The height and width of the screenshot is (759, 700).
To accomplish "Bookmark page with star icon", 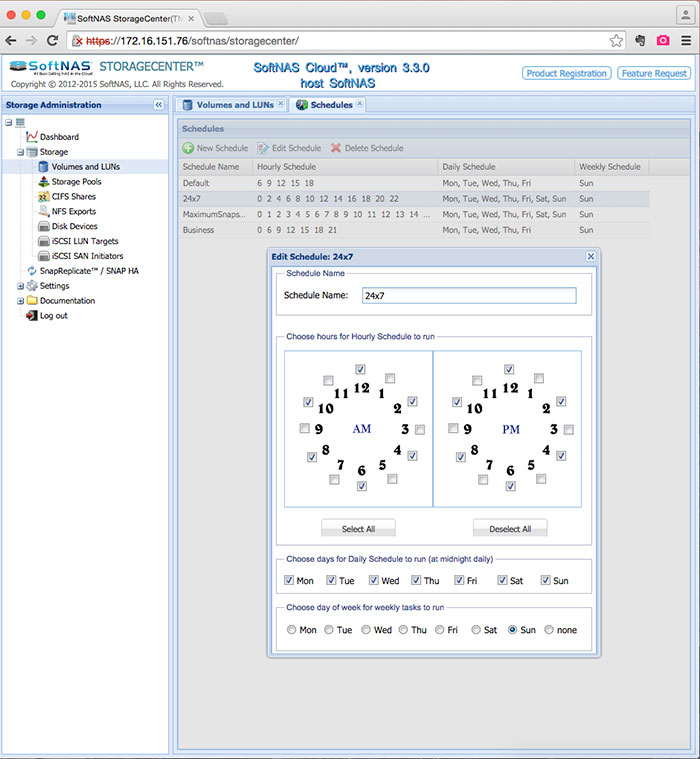I will [616, 41].
